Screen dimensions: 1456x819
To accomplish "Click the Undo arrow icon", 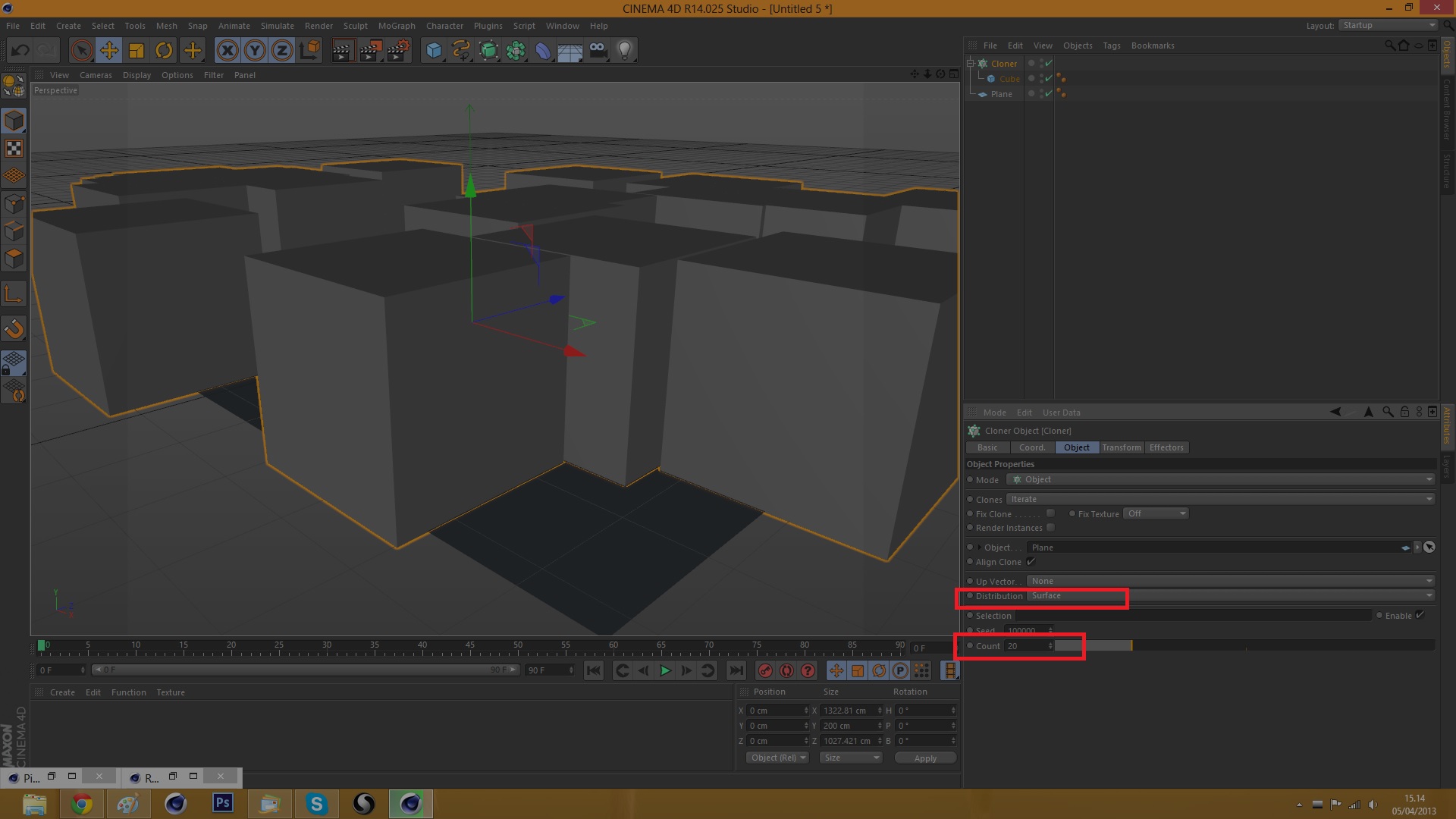I will pos(20,51).
